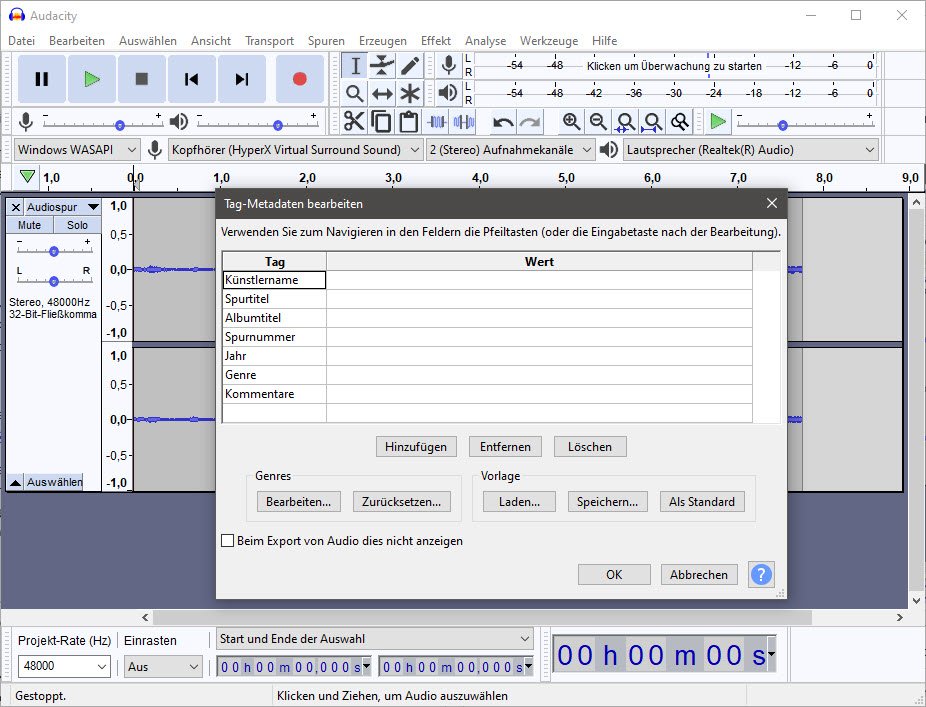Toggle Solo on the audio track
The height and width of the screenshot is (707, 926).
pos(77,225)
